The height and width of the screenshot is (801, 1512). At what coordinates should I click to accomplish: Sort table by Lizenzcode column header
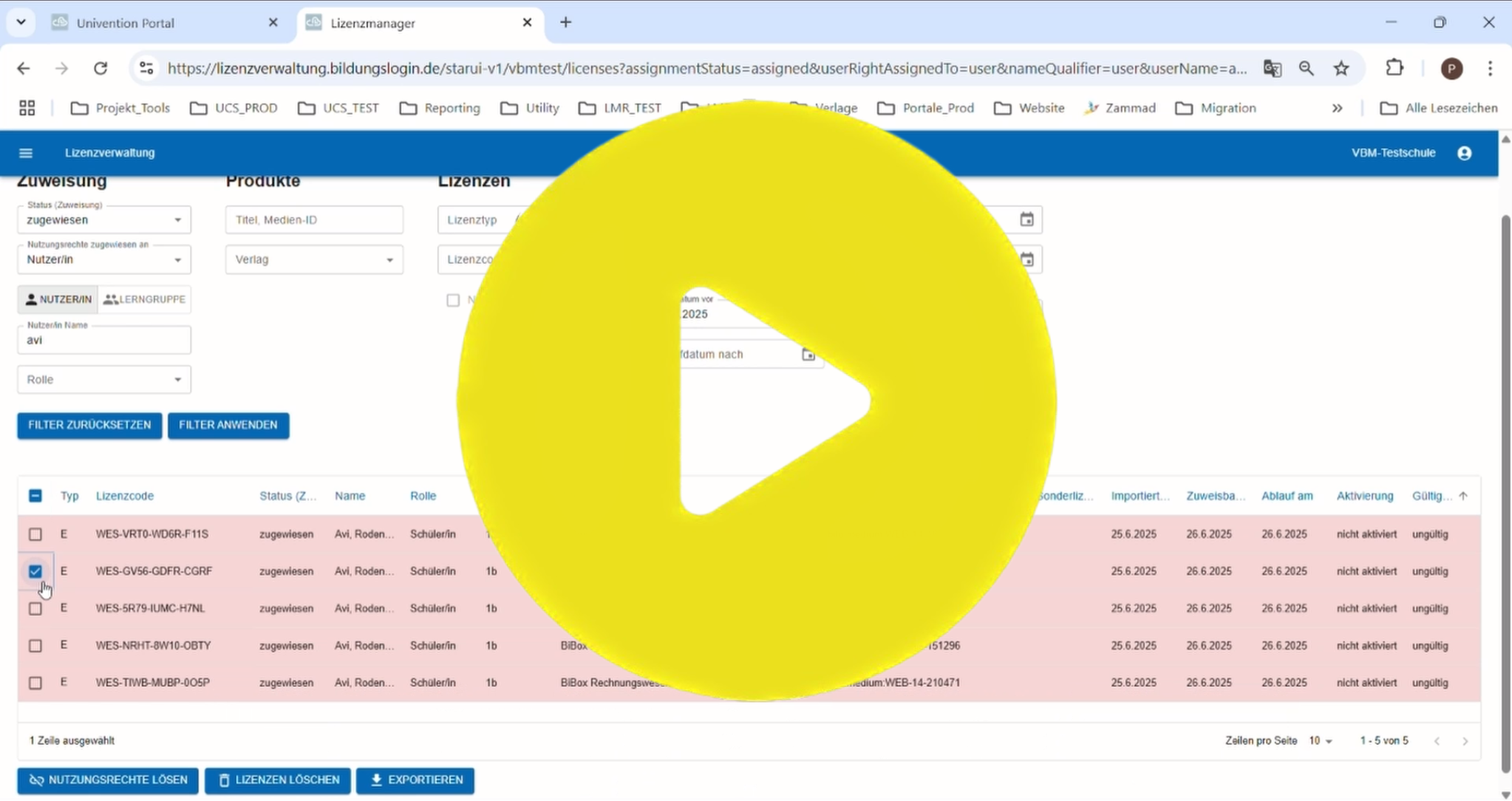125,496
